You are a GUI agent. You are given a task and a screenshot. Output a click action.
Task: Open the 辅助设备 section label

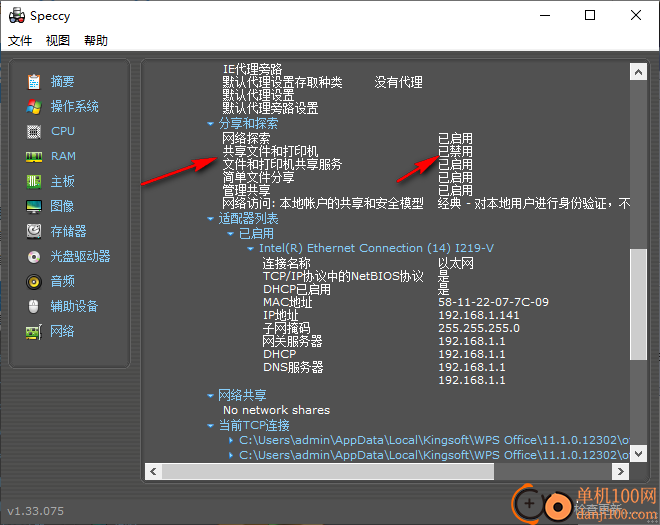click(x=75, y=306)
